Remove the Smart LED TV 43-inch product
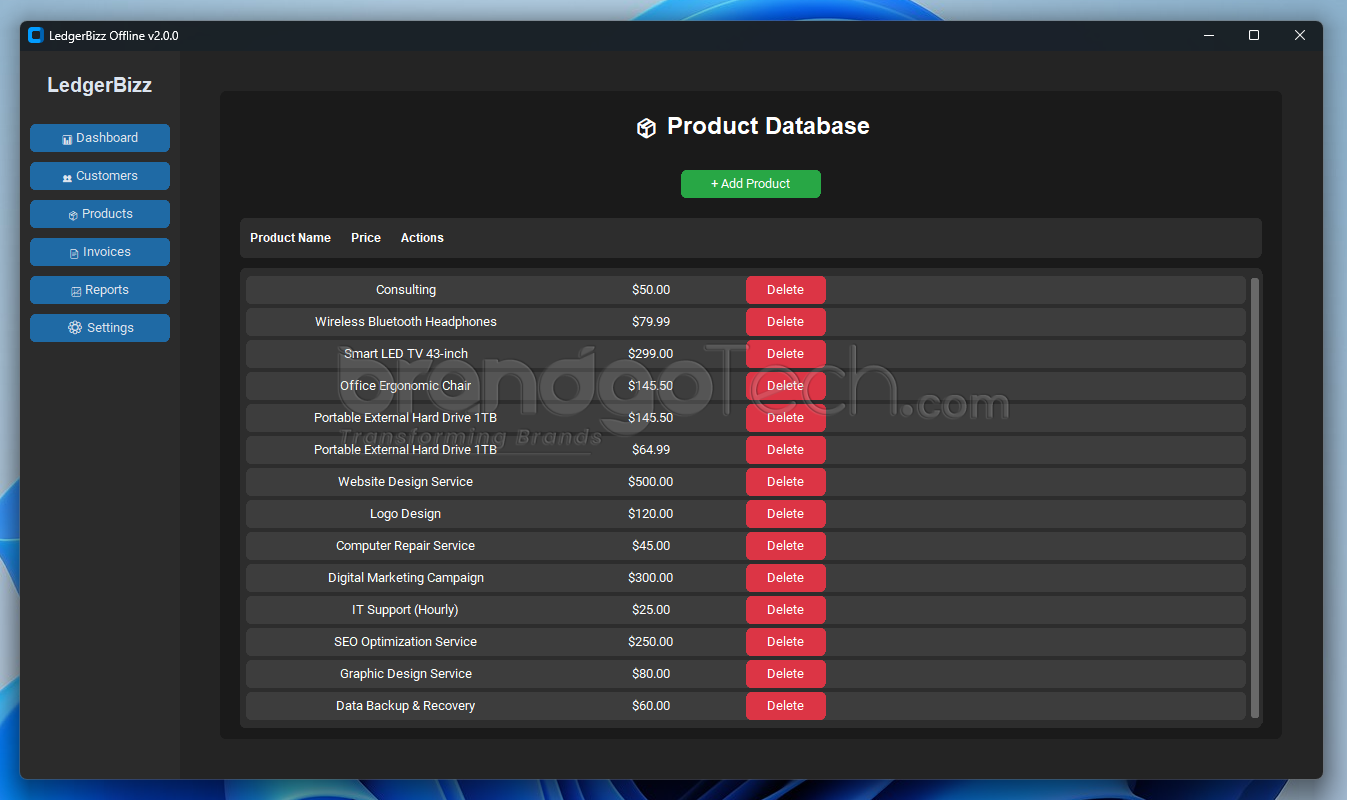Screen dimensions: 1347x800 (x=785, y=354)
